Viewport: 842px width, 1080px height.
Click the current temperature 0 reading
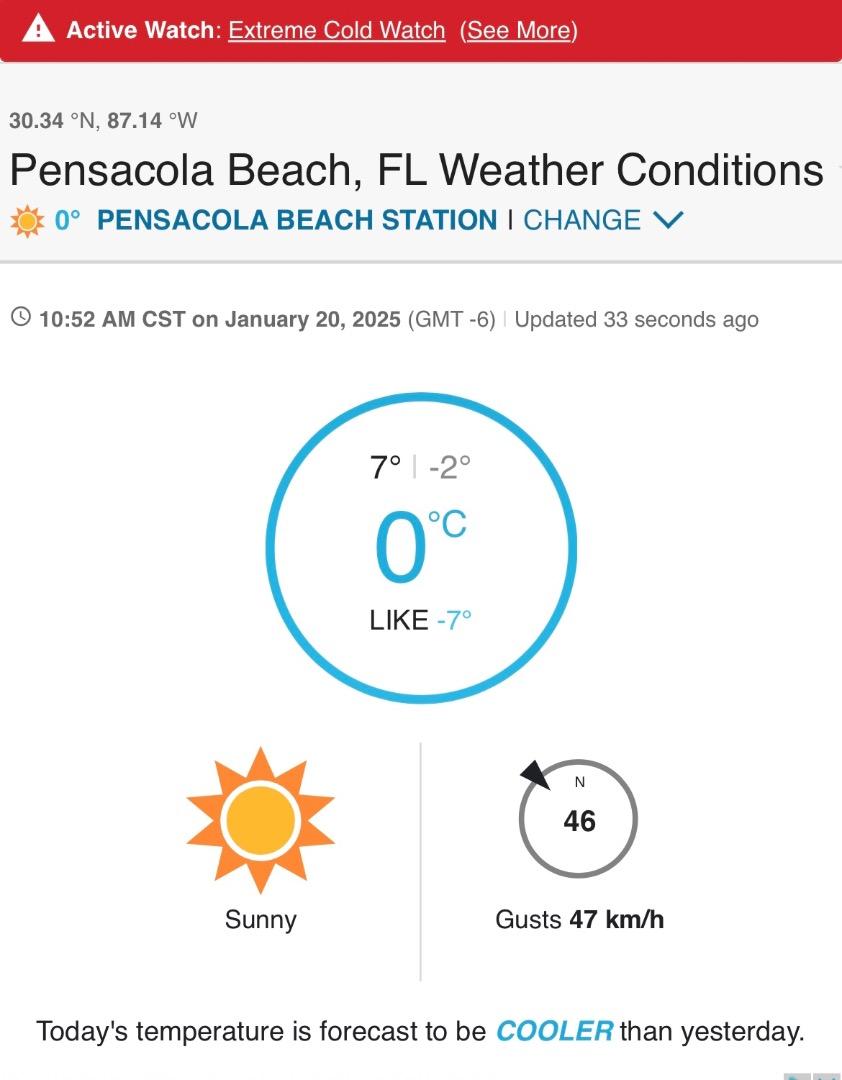[400, 548]
